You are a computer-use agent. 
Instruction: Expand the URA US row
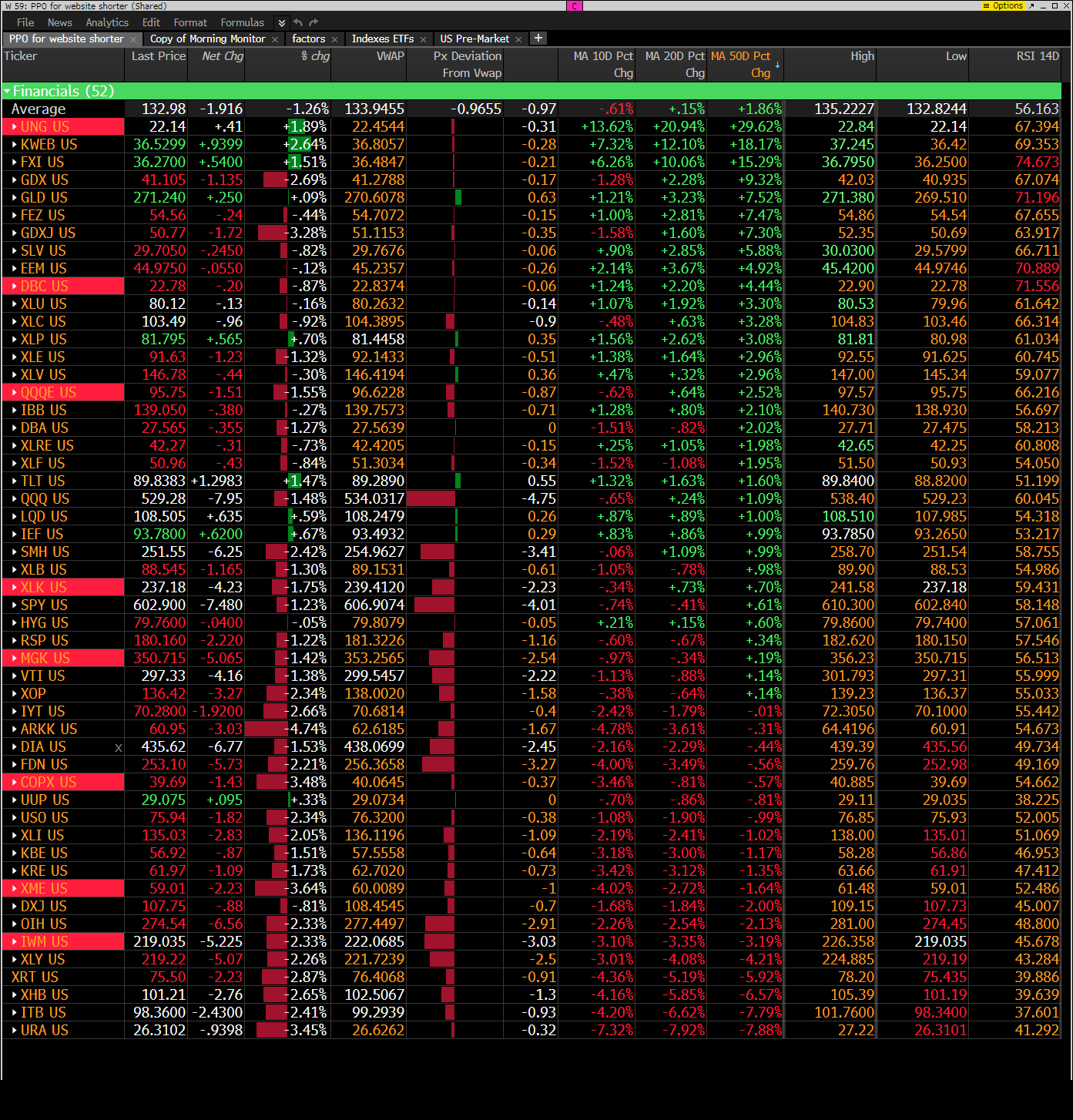pyautogui.click(x=15, y=1031)
